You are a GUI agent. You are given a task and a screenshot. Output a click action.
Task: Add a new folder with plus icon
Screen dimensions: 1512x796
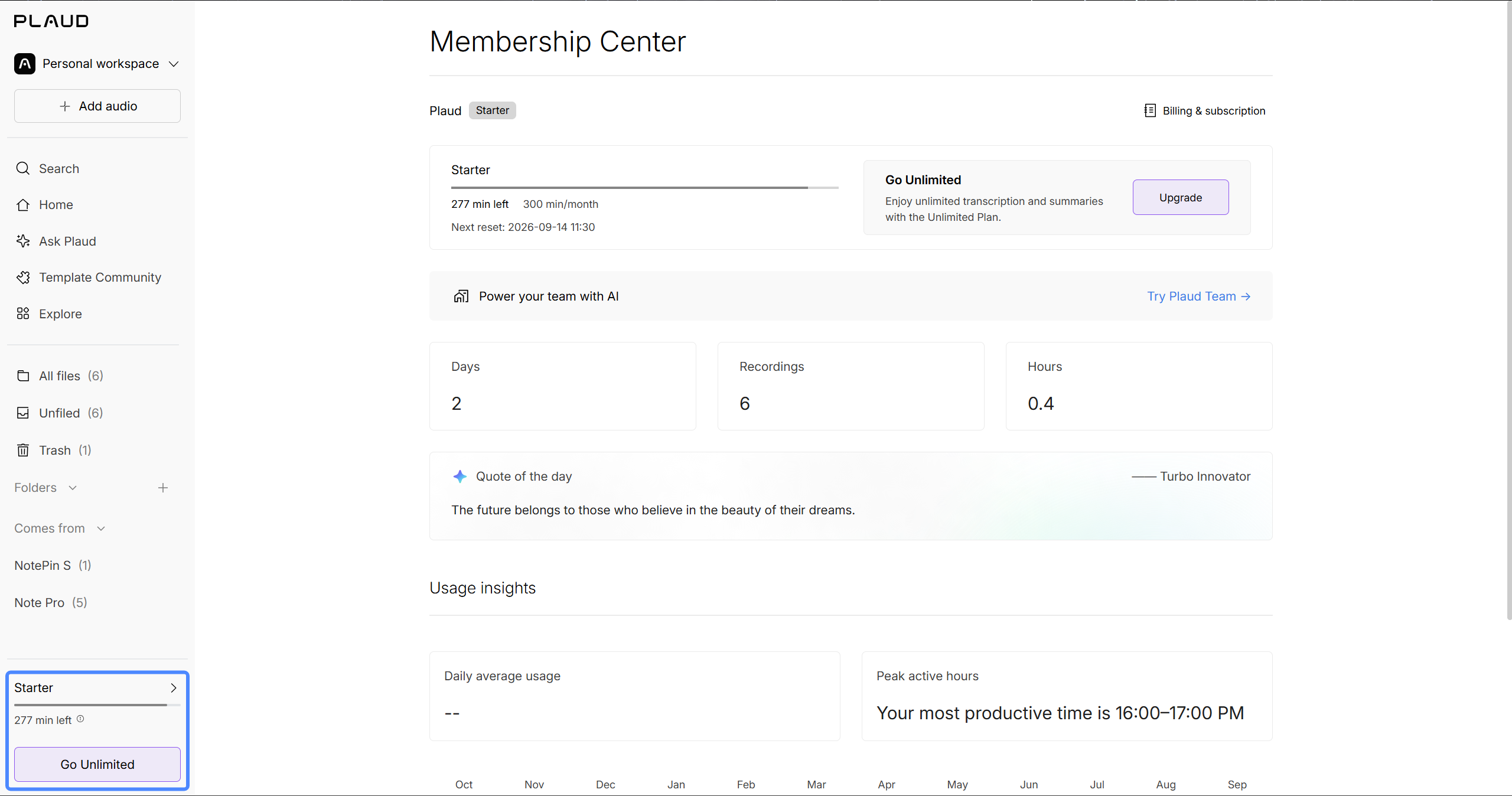(x=163, y=488)
